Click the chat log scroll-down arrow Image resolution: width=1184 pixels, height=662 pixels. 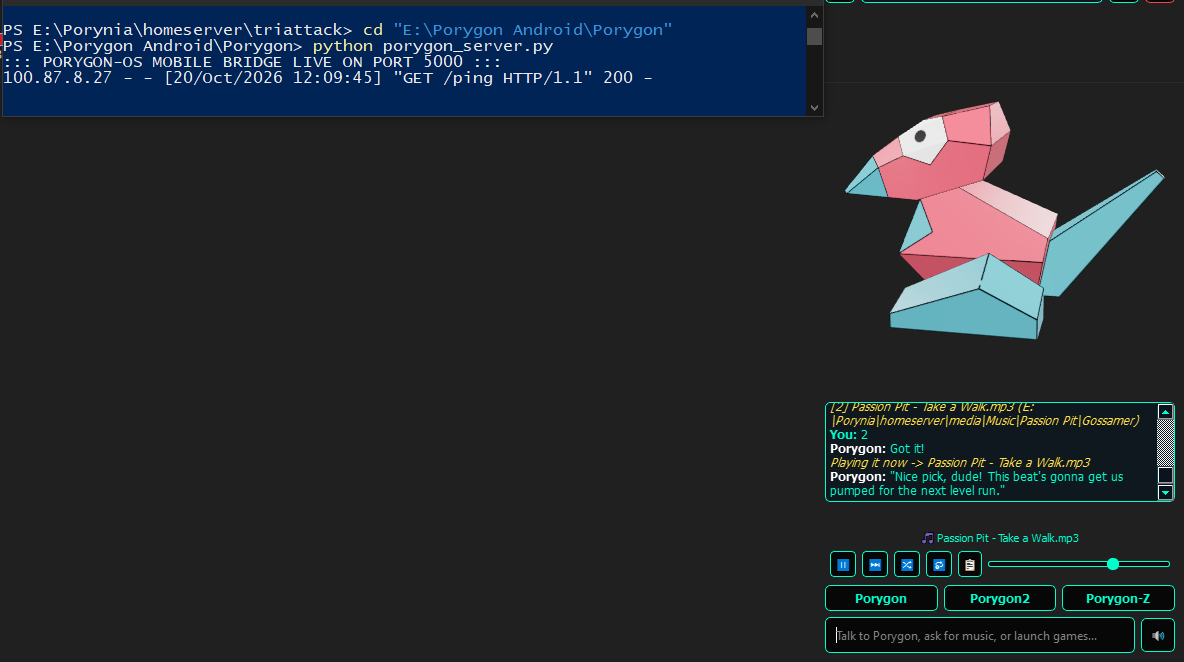click(x=1165, y=492)
